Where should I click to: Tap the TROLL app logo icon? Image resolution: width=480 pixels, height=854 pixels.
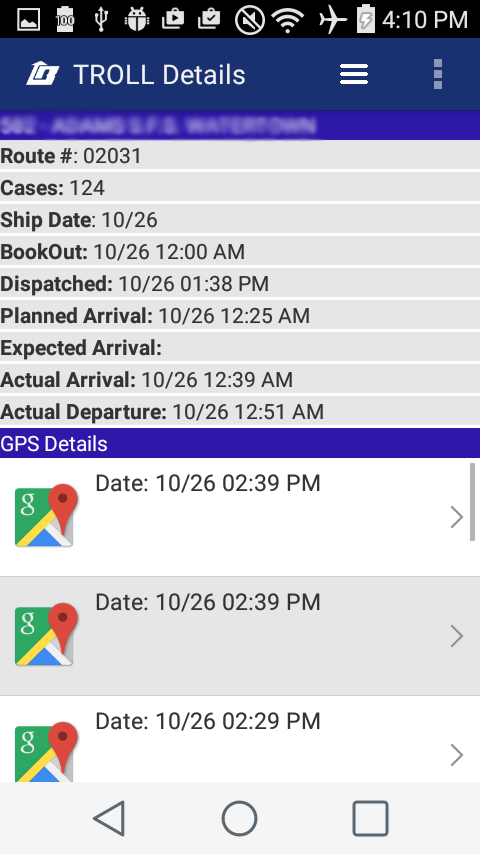pyautogui.click(x=42, y=74)
